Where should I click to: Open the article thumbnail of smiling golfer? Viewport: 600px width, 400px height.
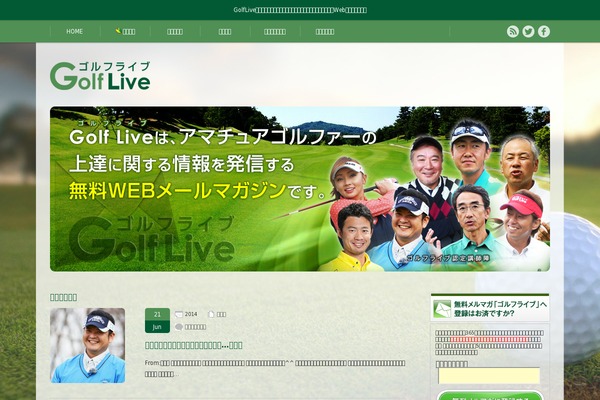point(88,345)
